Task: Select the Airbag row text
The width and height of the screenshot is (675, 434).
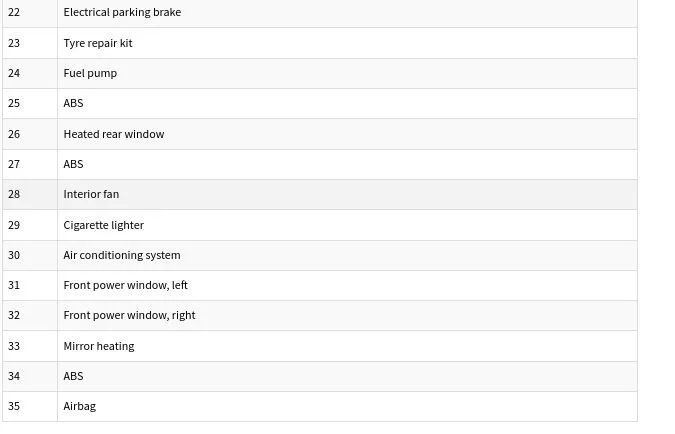Action: tap(80, 406)
